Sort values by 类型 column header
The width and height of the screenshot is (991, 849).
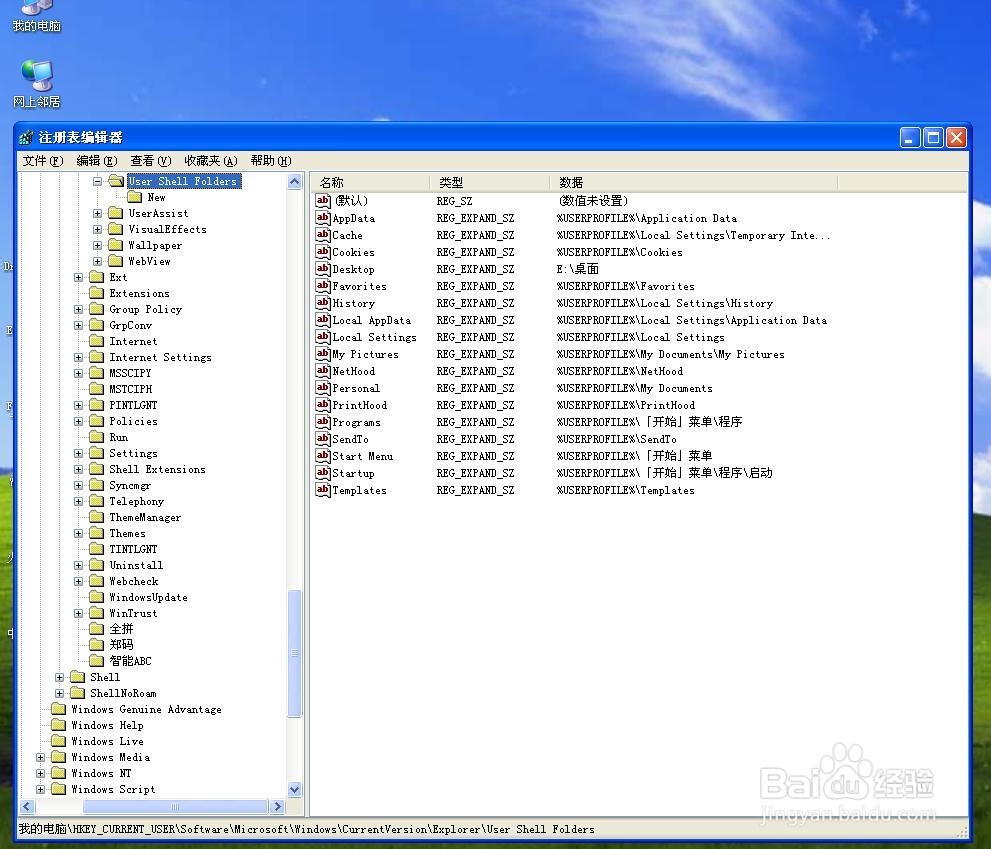pos(489,183)
